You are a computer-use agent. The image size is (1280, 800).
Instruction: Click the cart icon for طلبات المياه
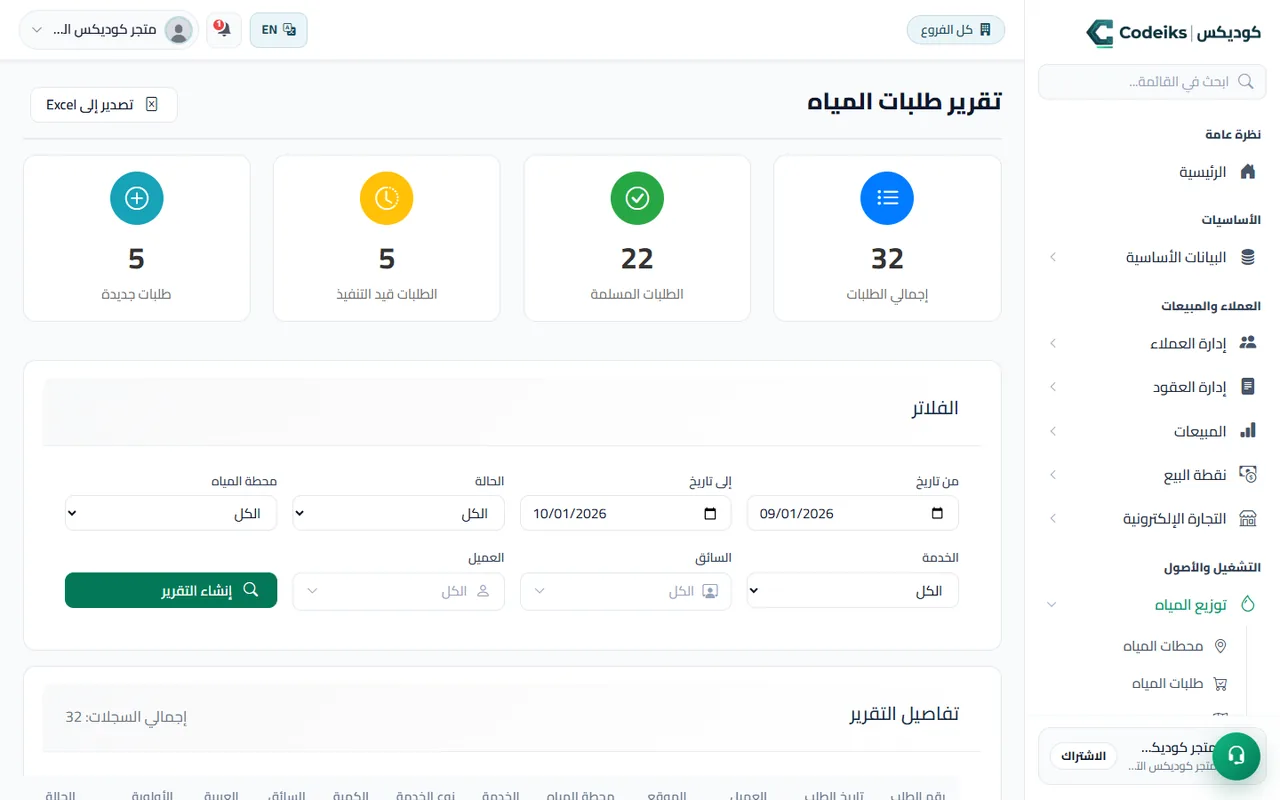[1220, 684]
